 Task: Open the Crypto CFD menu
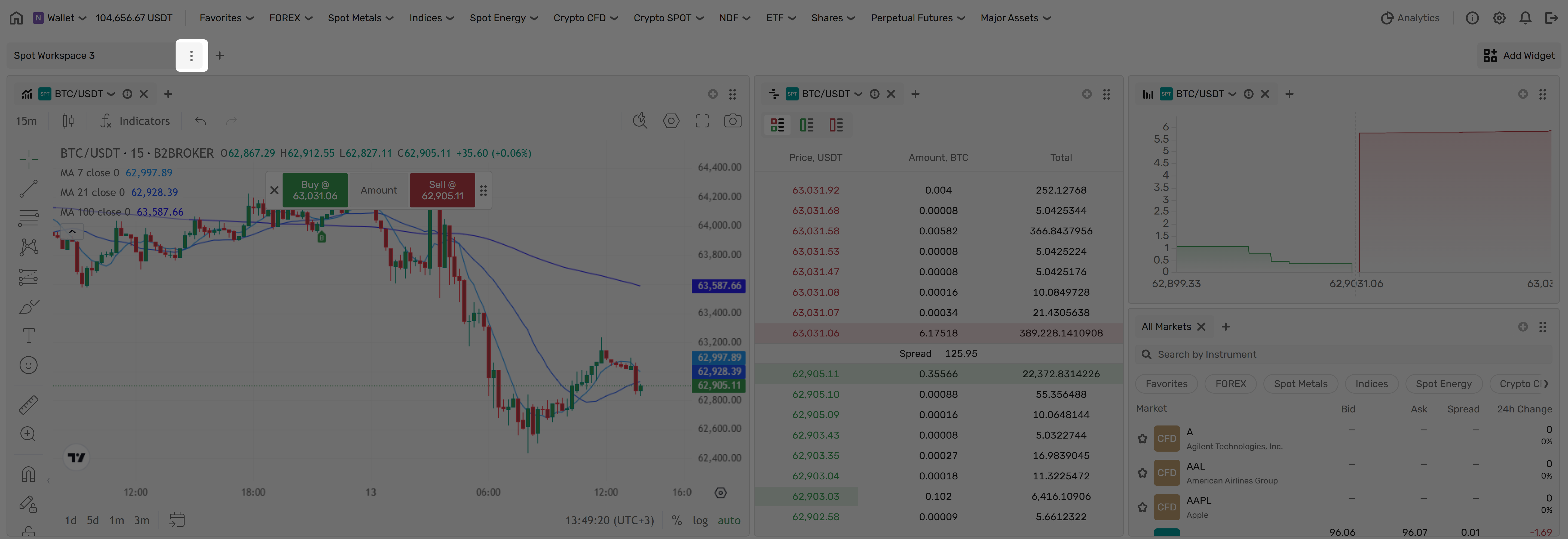pyautogui.click(x=586, y=18)
